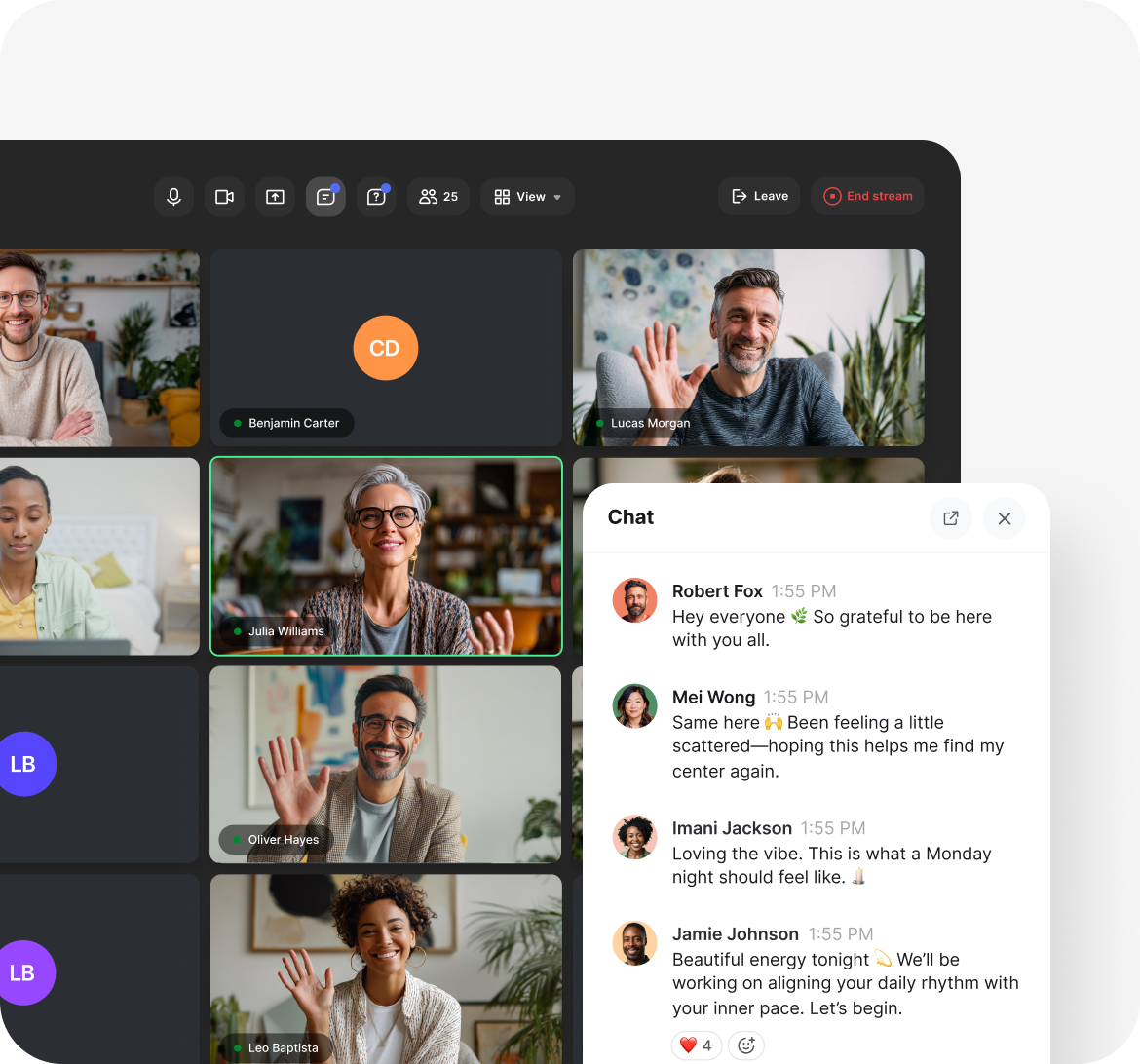Toggle the camera on or off

coord(224,197)
